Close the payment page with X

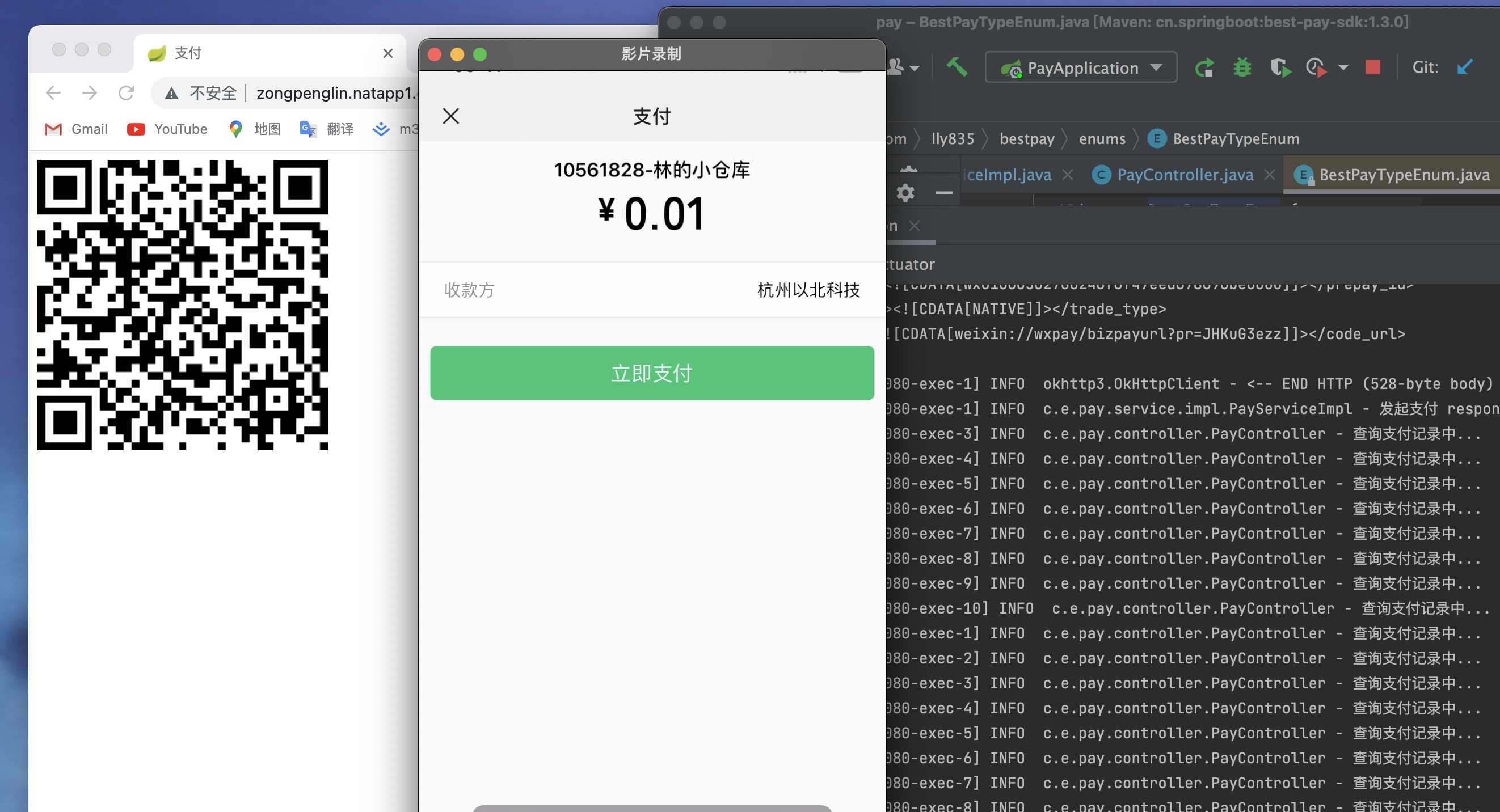click(x=450, y=116)
